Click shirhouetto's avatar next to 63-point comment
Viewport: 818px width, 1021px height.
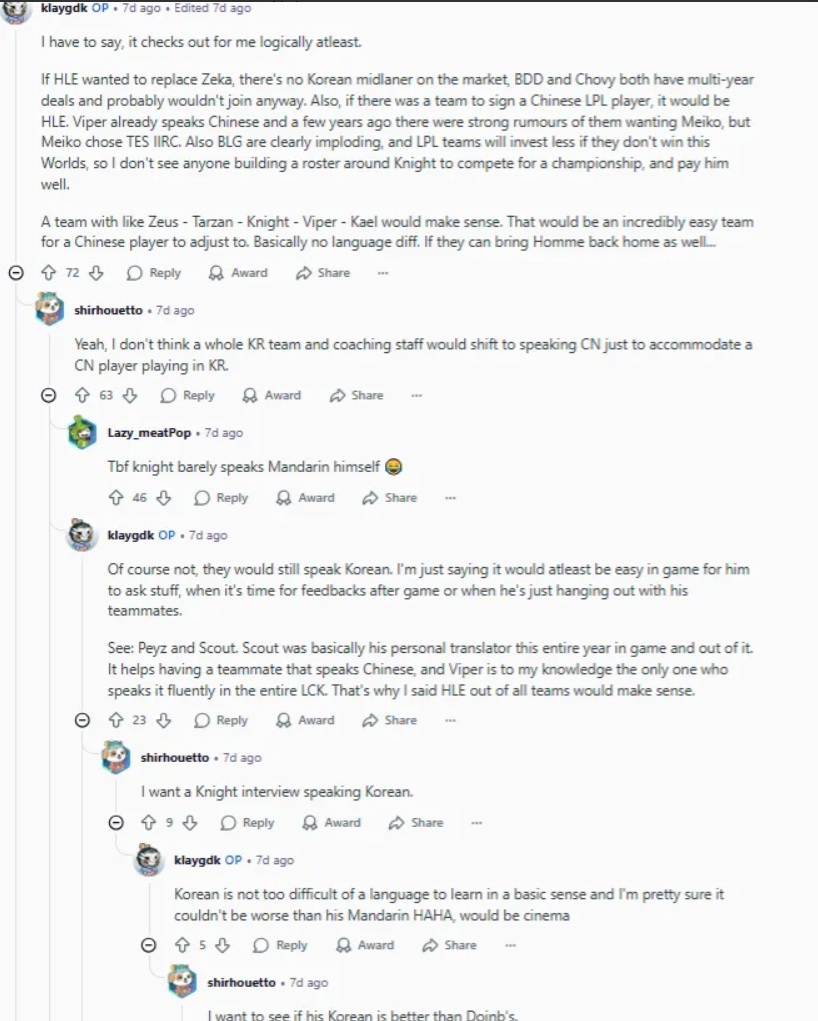50,310
